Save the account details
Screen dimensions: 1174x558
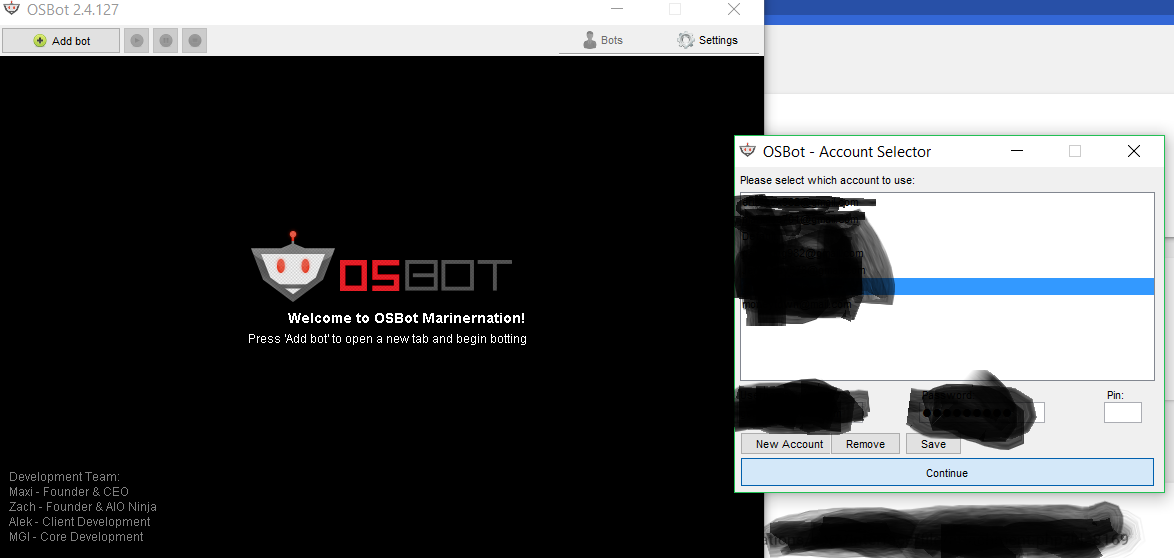click(x=933, y=444)
